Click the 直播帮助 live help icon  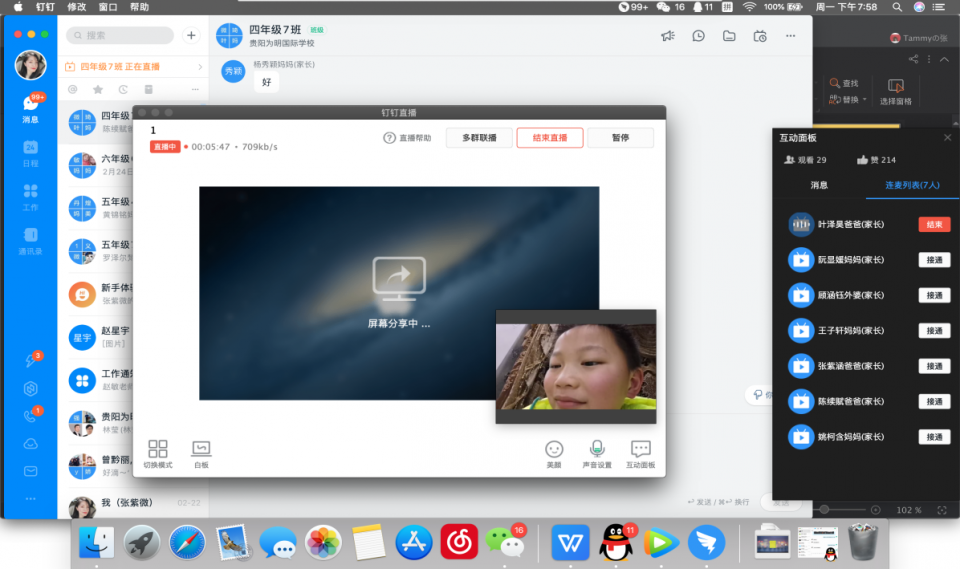(x=390, y=138)
